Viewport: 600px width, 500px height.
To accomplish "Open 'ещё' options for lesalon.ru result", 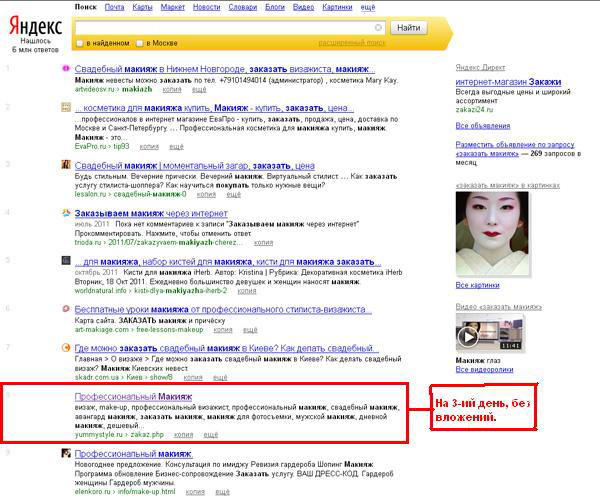I will (x=233, y=194).
